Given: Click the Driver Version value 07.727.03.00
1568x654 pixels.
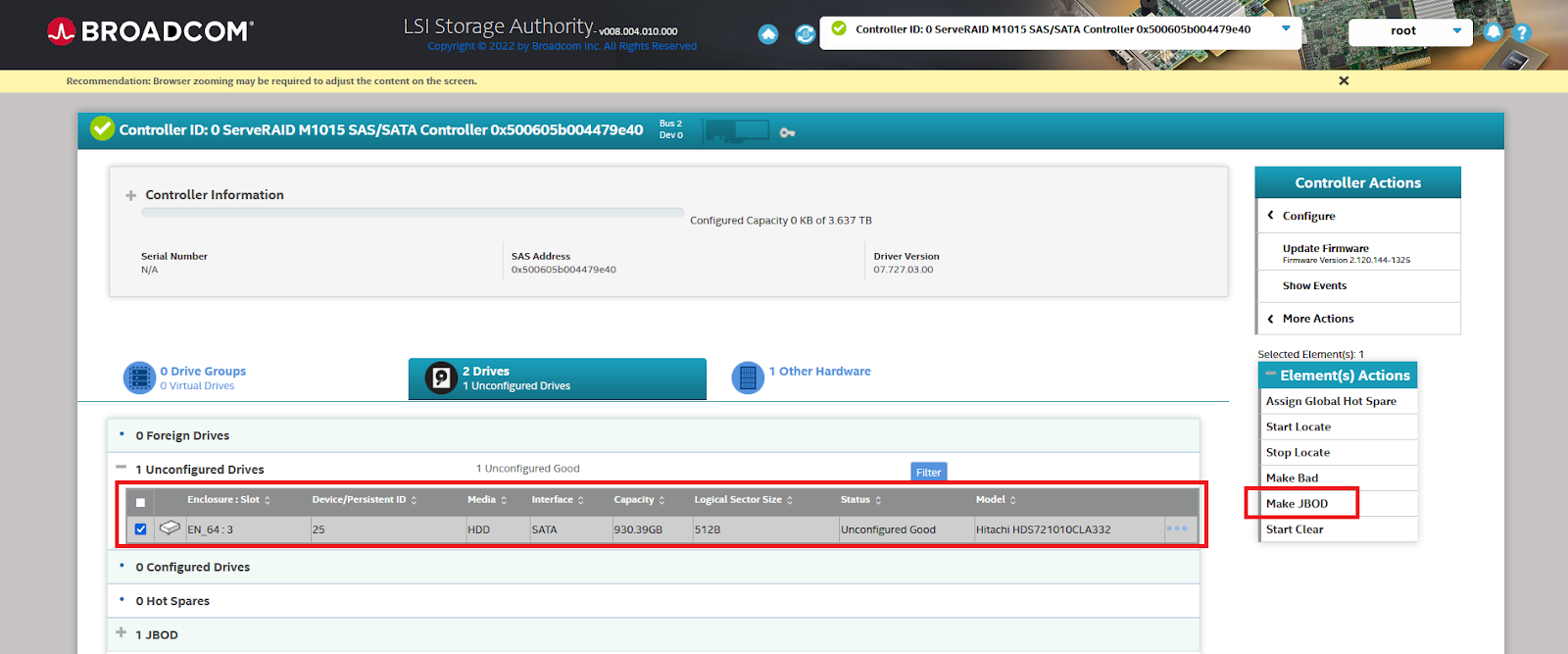Looking at the screenshot, I should (904, 270).
